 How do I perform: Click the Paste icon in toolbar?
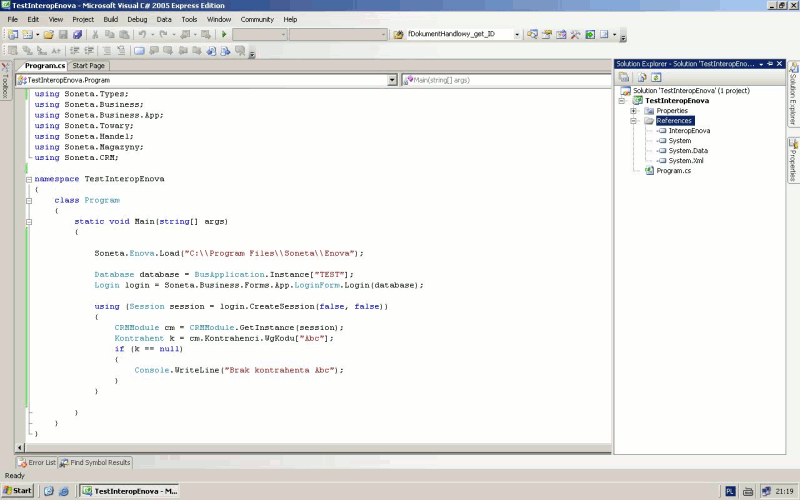(124, 34)
